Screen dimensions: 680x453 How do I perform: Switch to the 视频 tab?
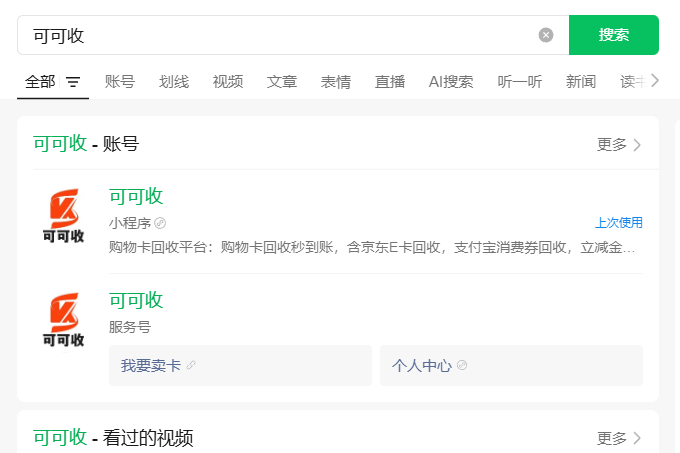228,82
